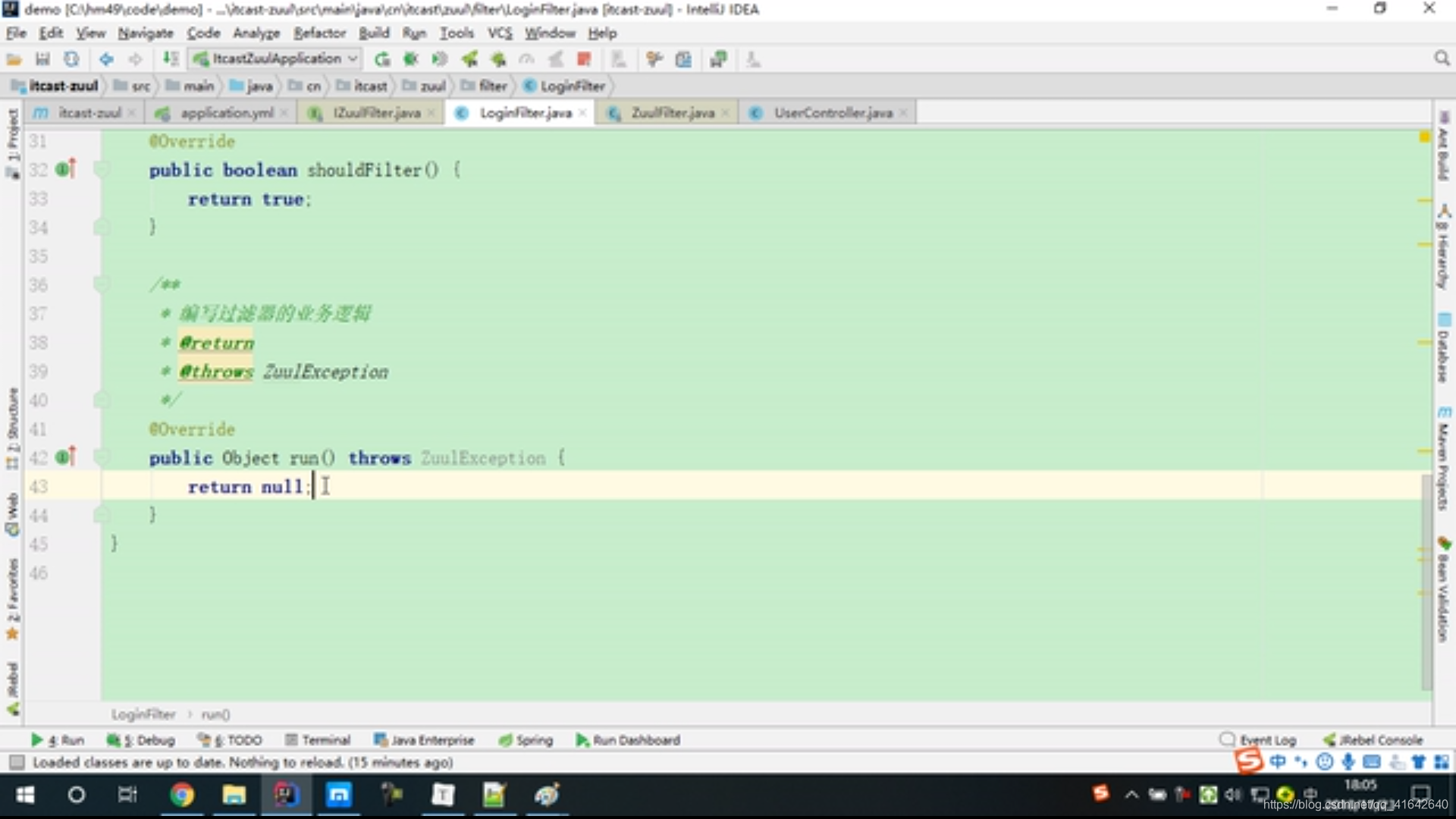
Task: Open the Project tool window sidebar
Action: tap(12, 143)
